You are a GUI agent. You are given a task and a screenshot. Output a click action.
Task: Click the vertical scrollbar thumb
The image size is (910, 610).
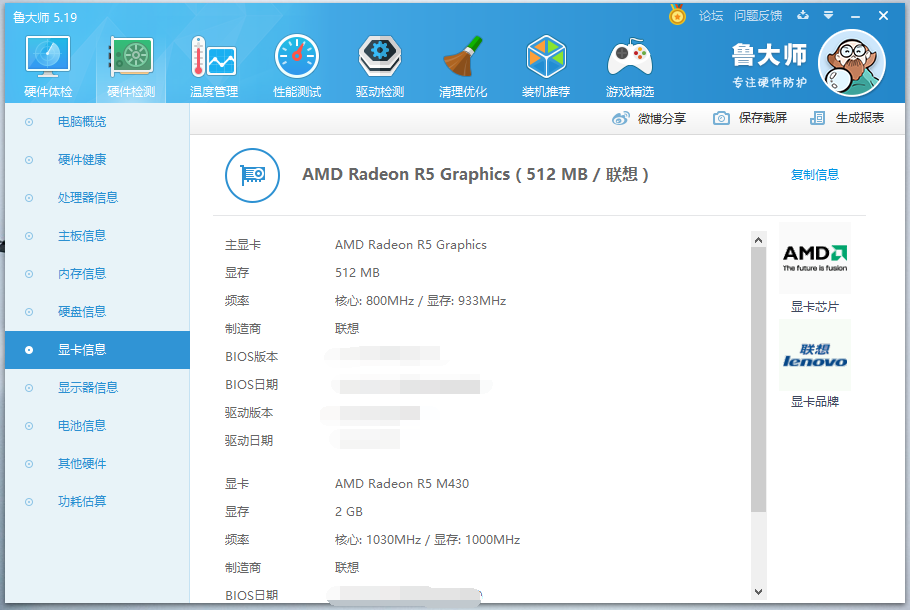coord(758,380)
